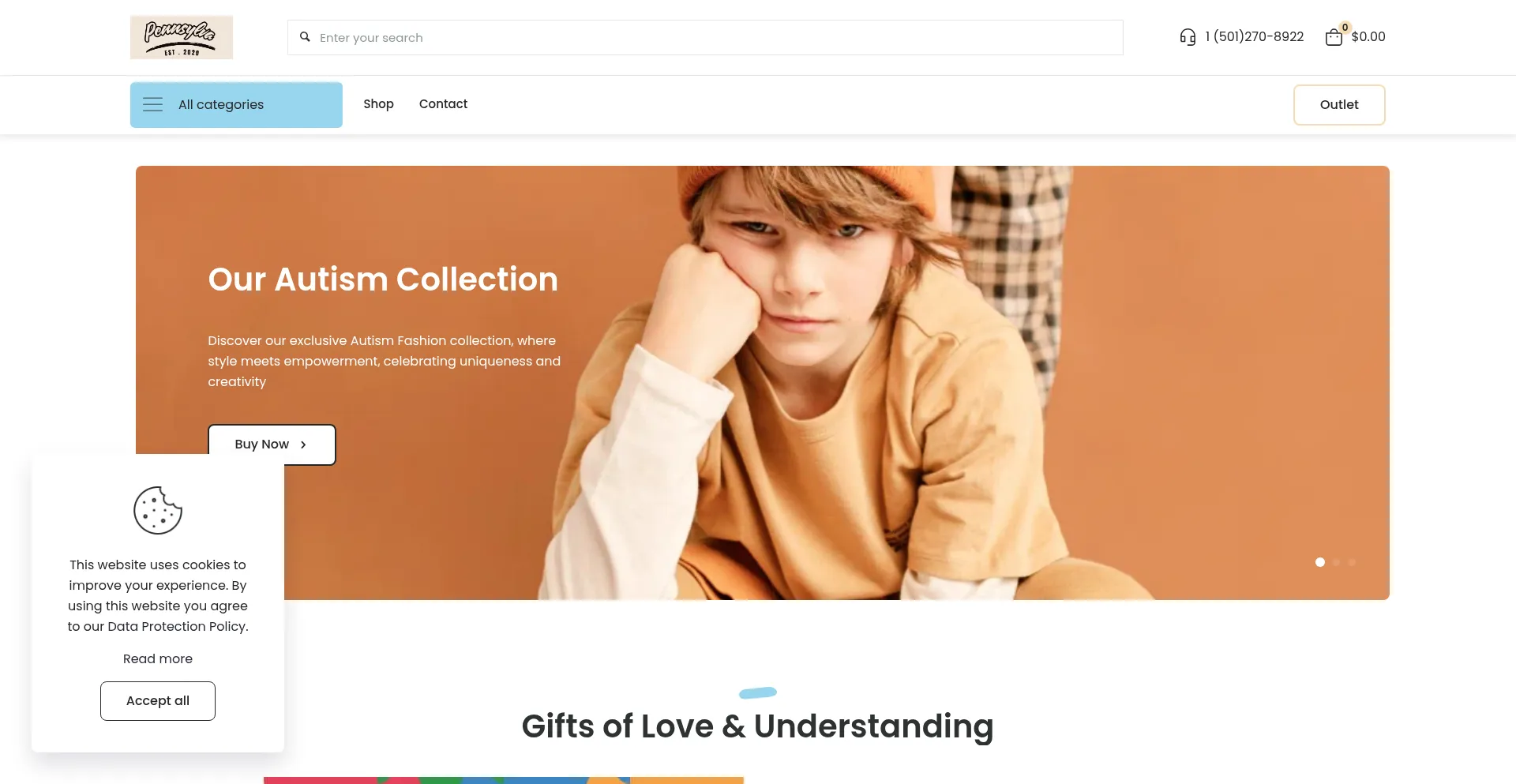Click the Outlet button
Image resolution: width=1516 pixels, height=784 pixels.
(x=1339, y=105)
